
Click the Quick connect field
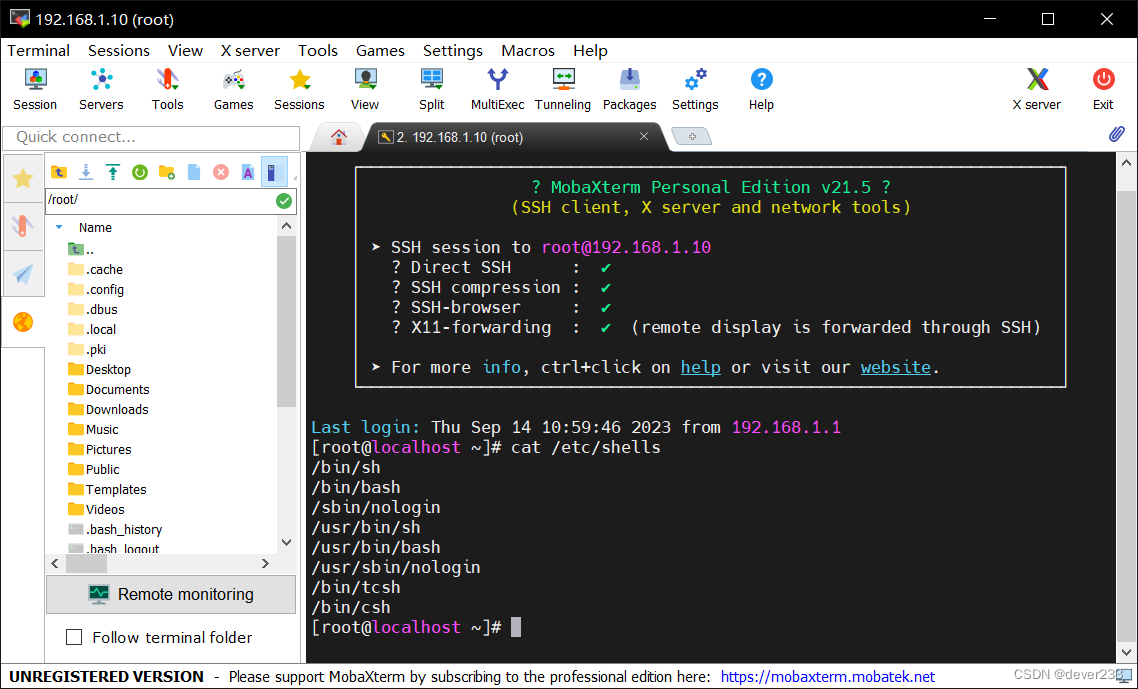tap(151, 137)
